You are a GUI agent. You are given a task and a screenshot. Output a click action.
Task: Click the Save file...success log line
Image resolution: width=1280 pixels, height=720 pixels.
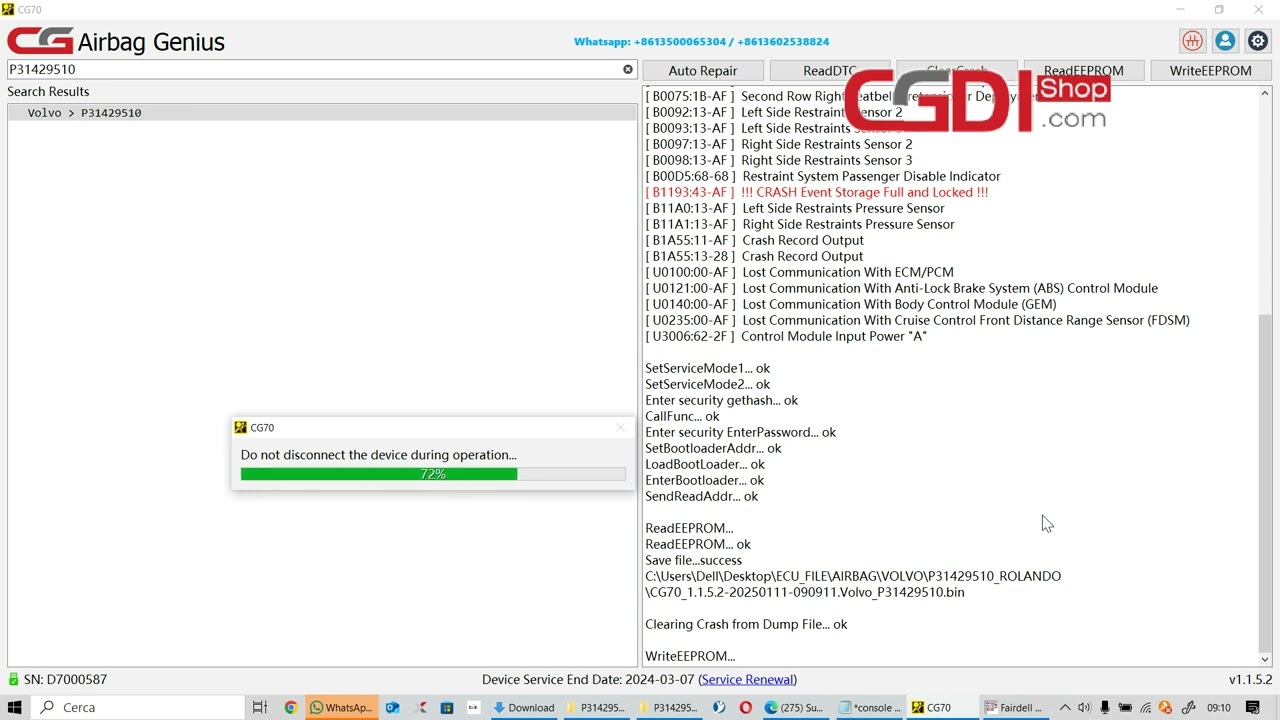click(x=694, y=560)
